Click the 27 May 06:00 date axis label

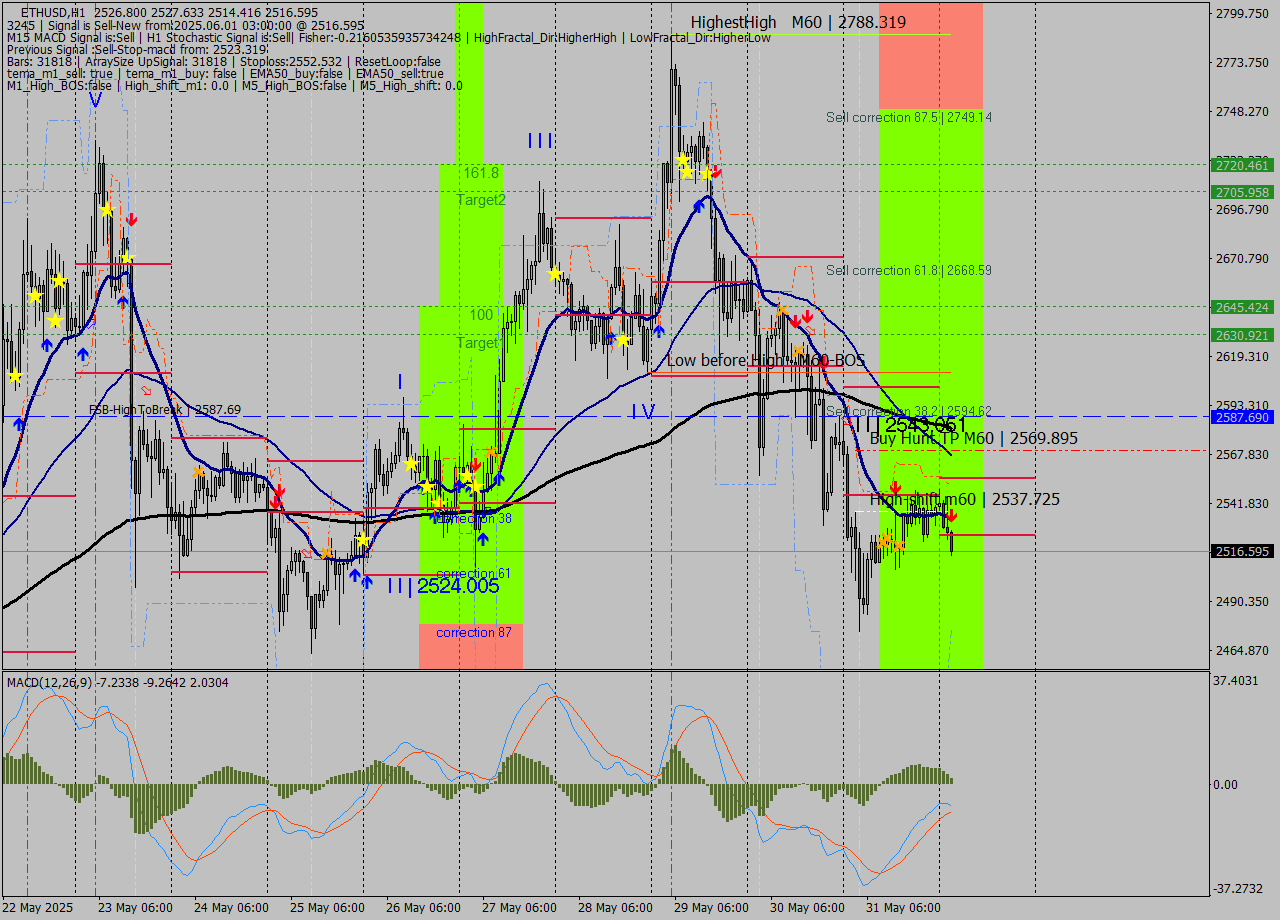pos(520,908)
